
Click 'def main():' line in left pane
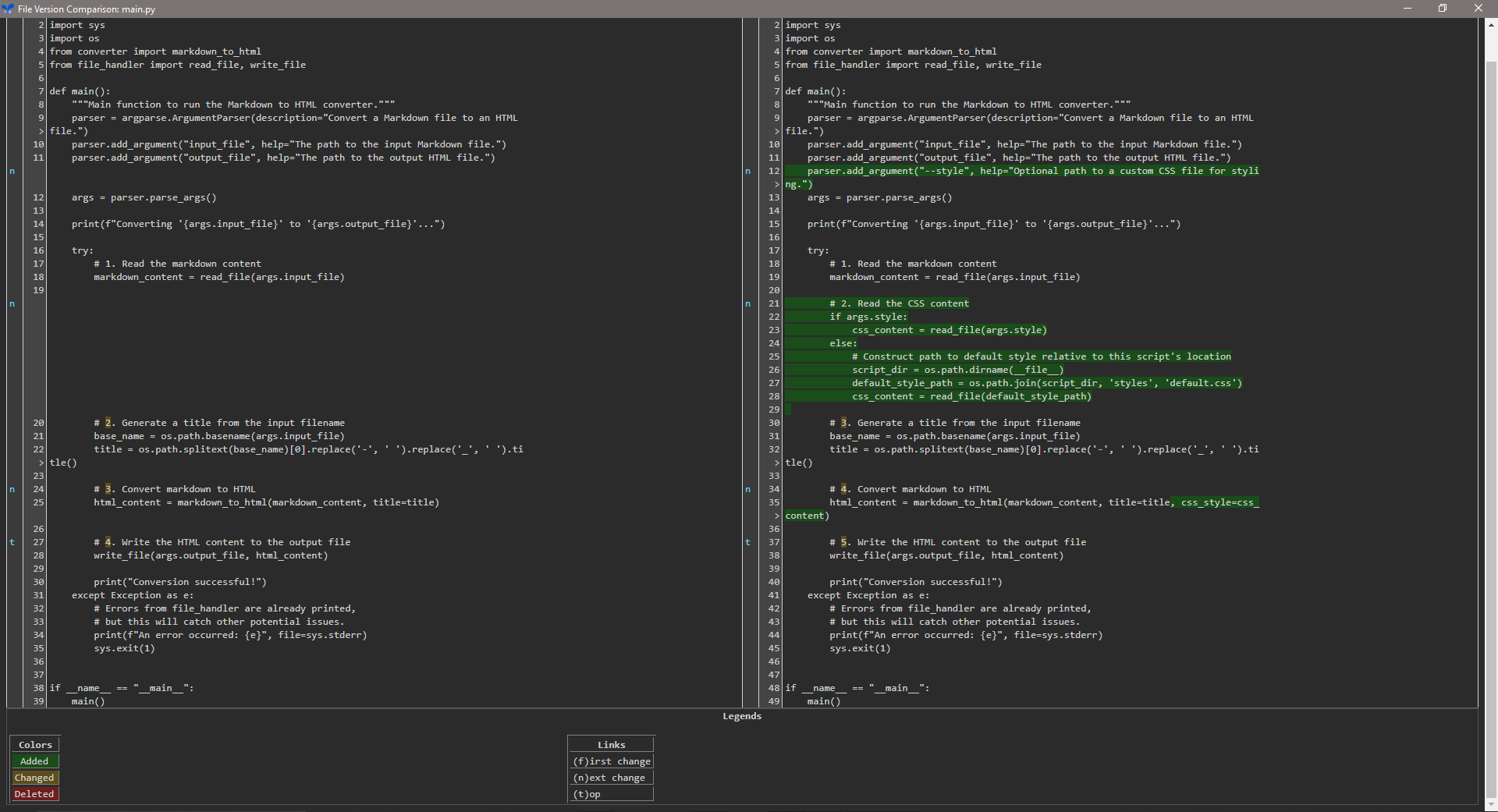pos(80,92)
